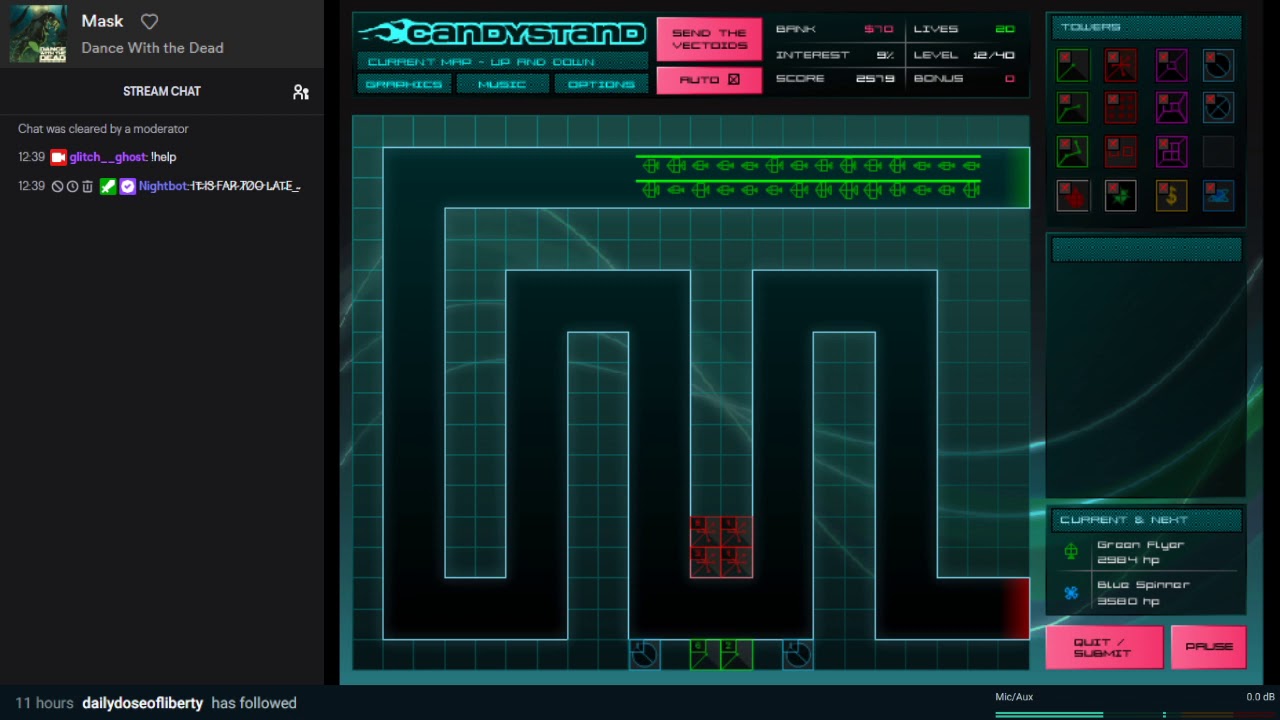Screen dimensions: 1280x720
Task: Click the Score 2579 value
Action: click(875, 79)
